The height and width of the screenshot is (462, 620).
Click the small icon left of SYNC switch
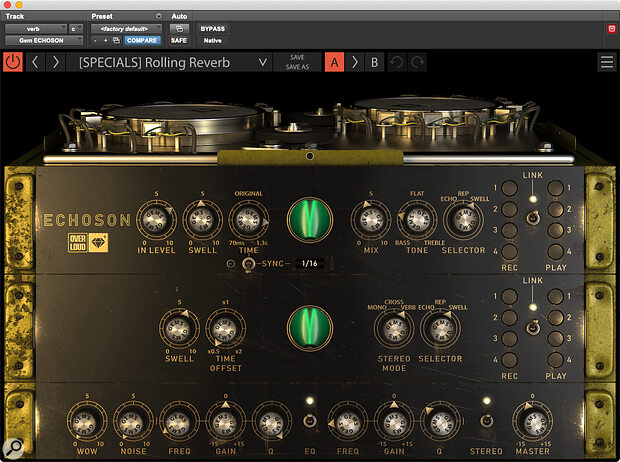(231, 263)
